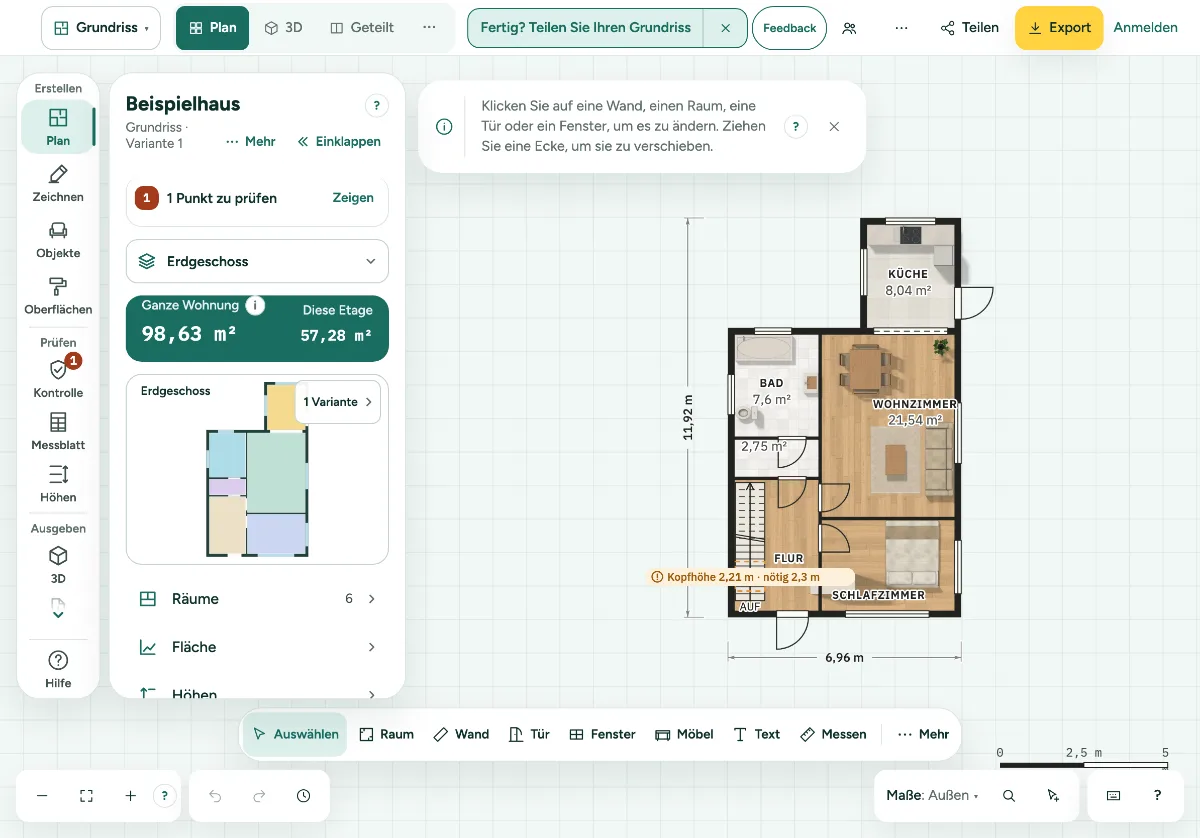Image resolution: width=1200 pixels, height=838 pixels.
Task: Click the magnifier search icon beside Maße
Action: click(1009, 796)
